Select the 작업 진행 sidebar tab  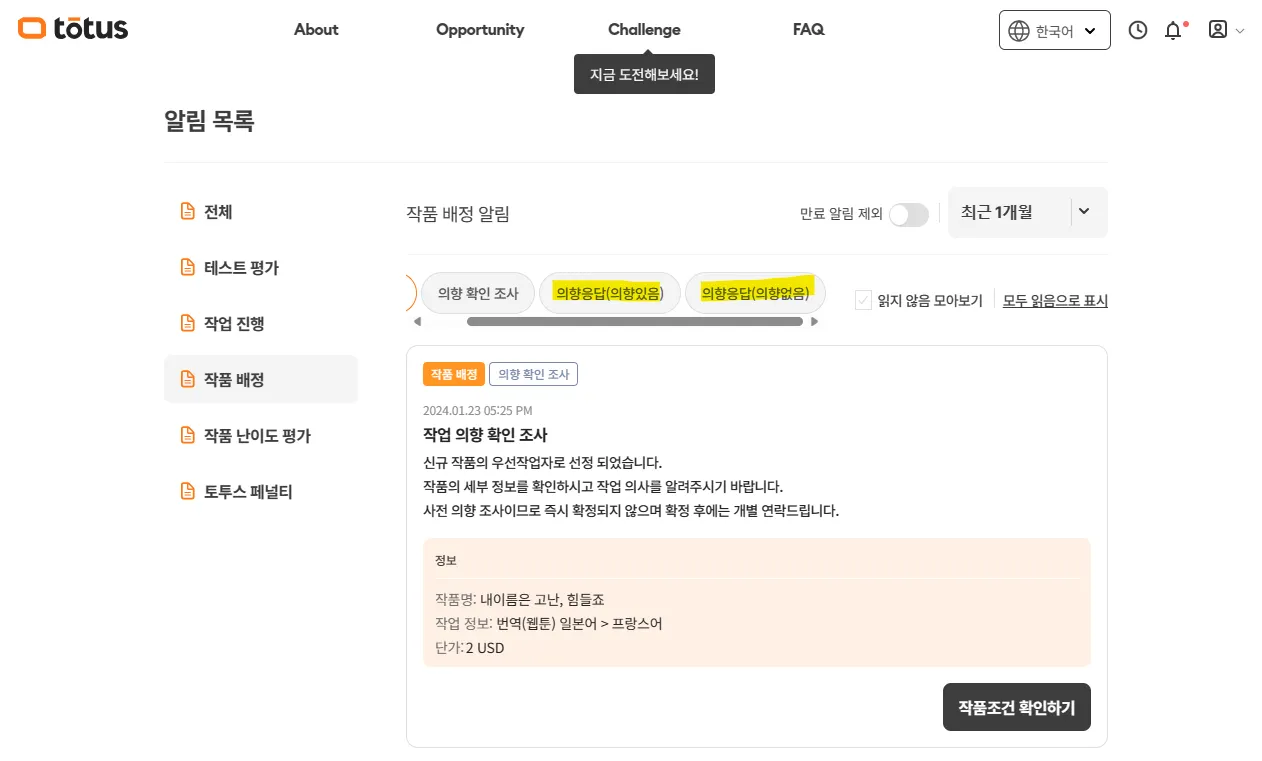pos(234,324)
